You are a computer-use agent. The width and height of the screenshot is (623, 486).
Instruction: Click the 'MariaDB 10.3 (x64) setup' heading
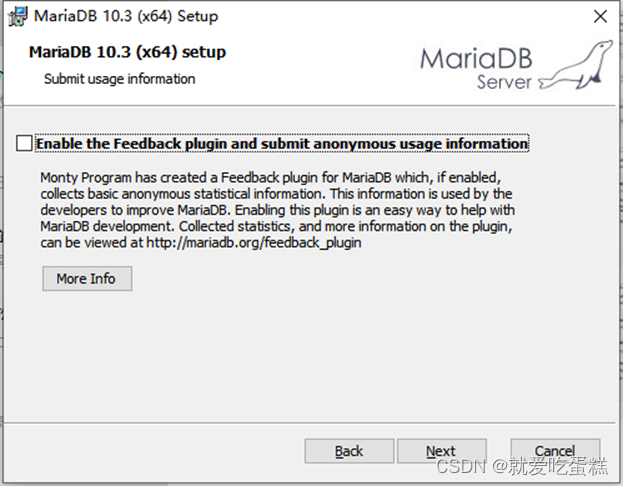[128, 52]
